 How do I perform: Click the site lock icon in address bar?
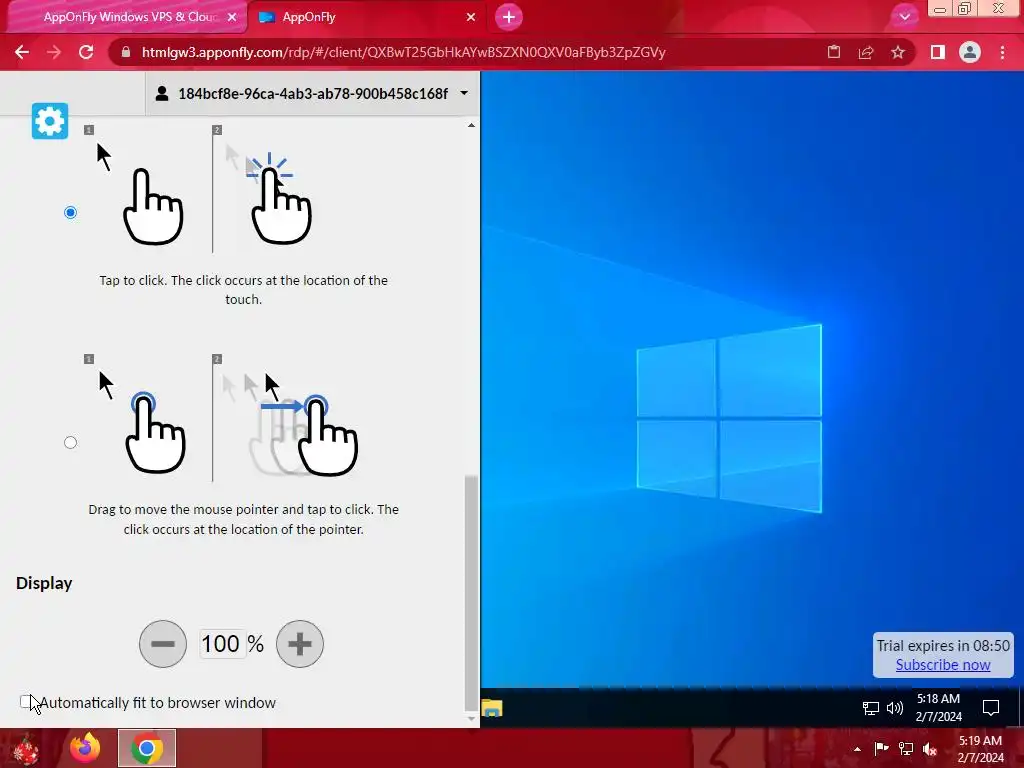(x=126, y=52)
